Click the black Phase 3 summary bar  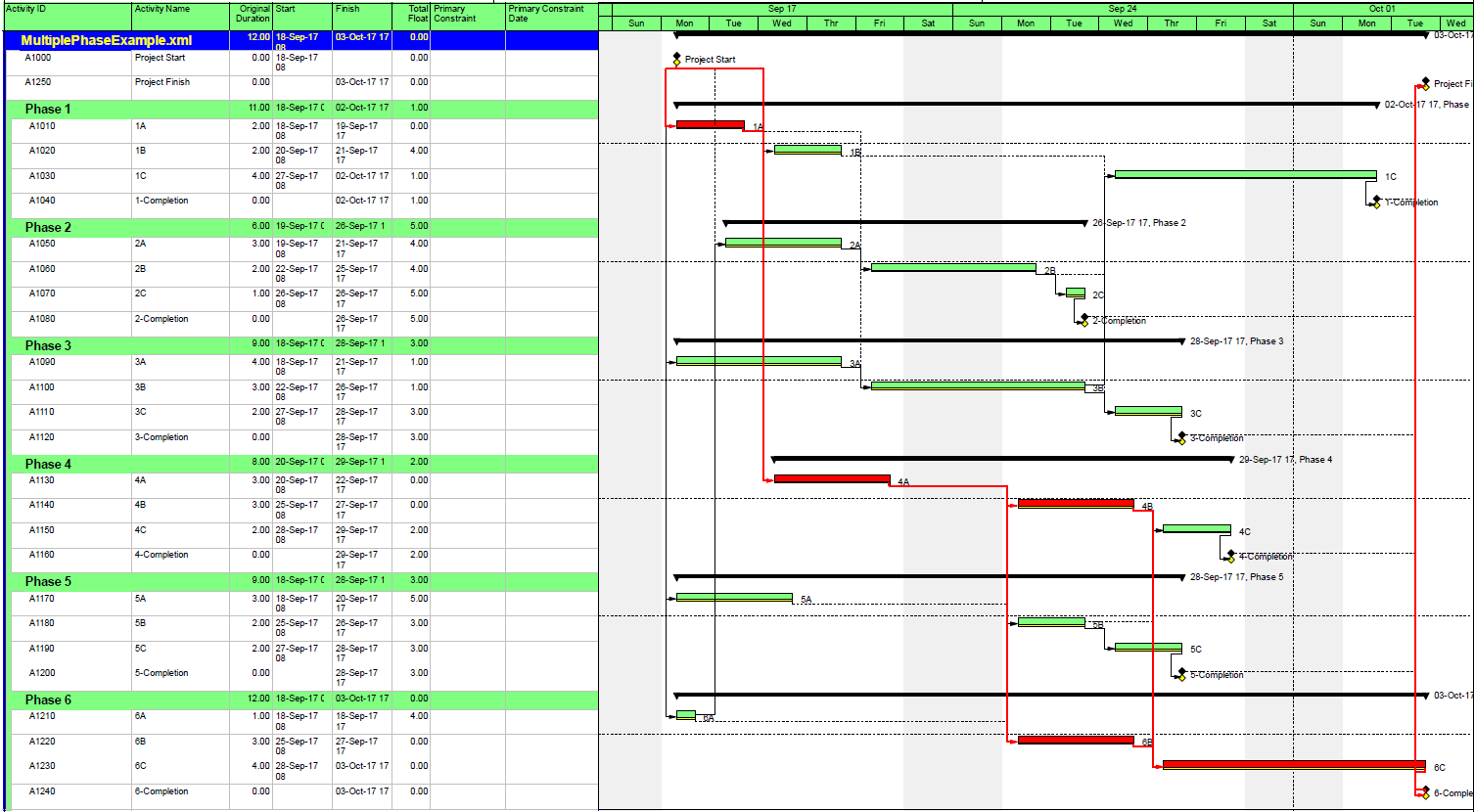click(x=930, y=340)
